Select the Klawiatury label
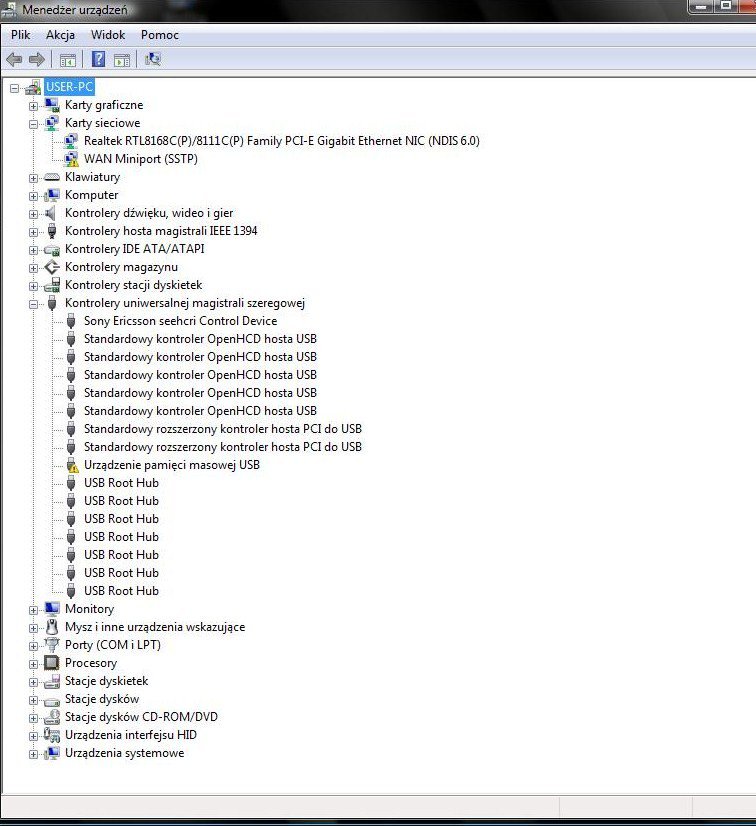The height and width of the screenshot is (826, 756). (x=93, y=177)
